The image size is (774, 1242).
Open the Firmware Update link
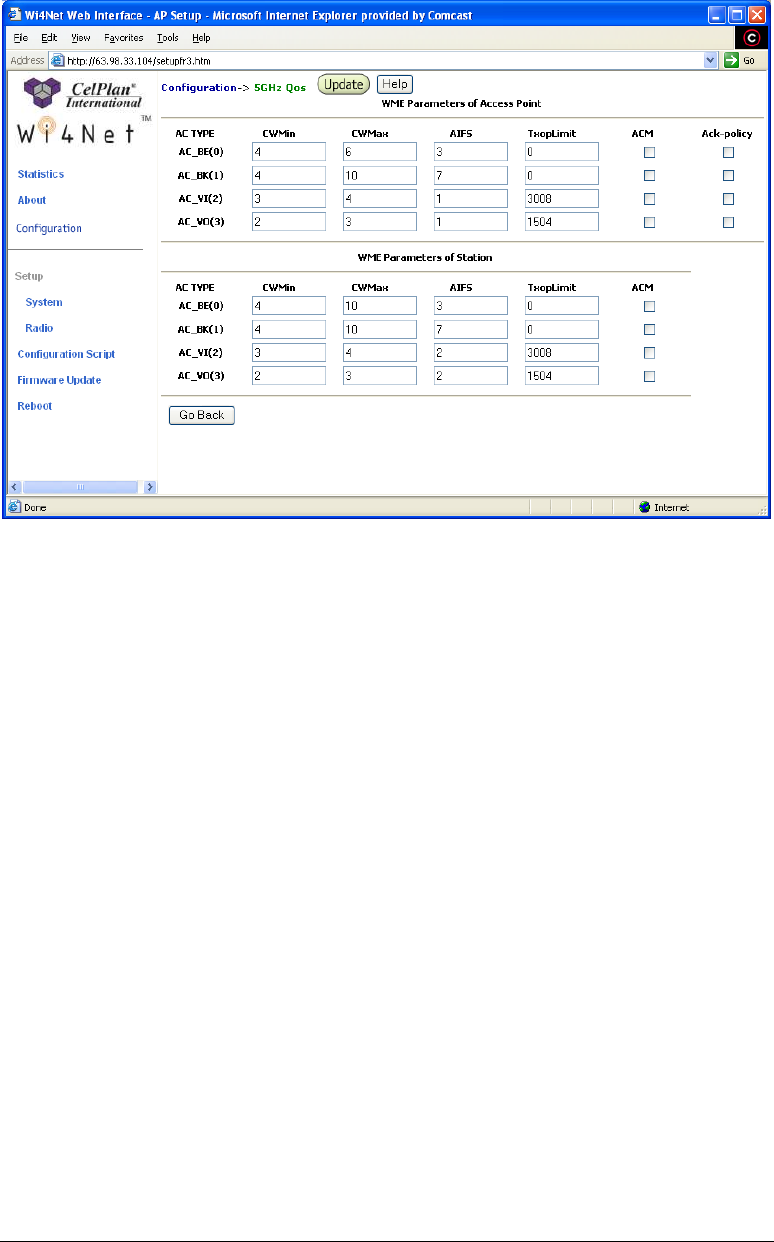tap(59, 380)
